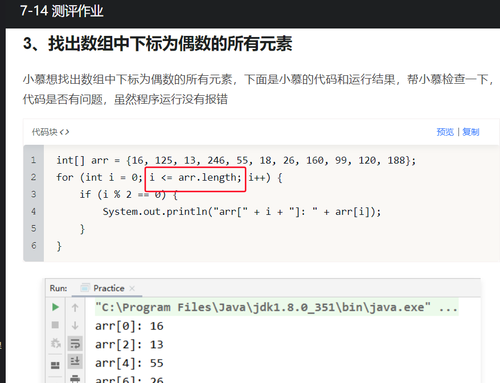Click the question heading 找出数组中下标为偶数的所有元素
The width and height of the screenshot is (500, 383).
pos(170,44)
